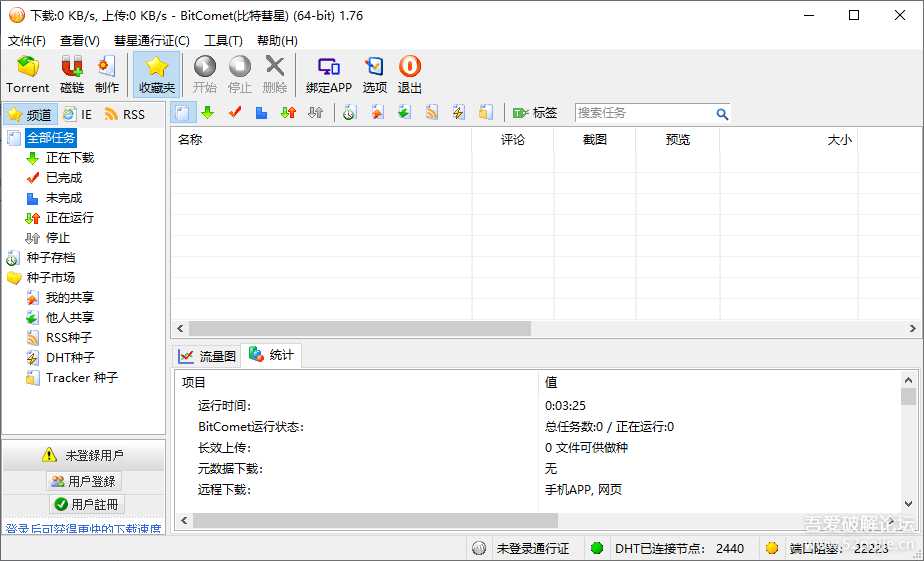This screenshot has height=561, width=924.
Task: Switch to the RSS tab
Action: point(125,114)
